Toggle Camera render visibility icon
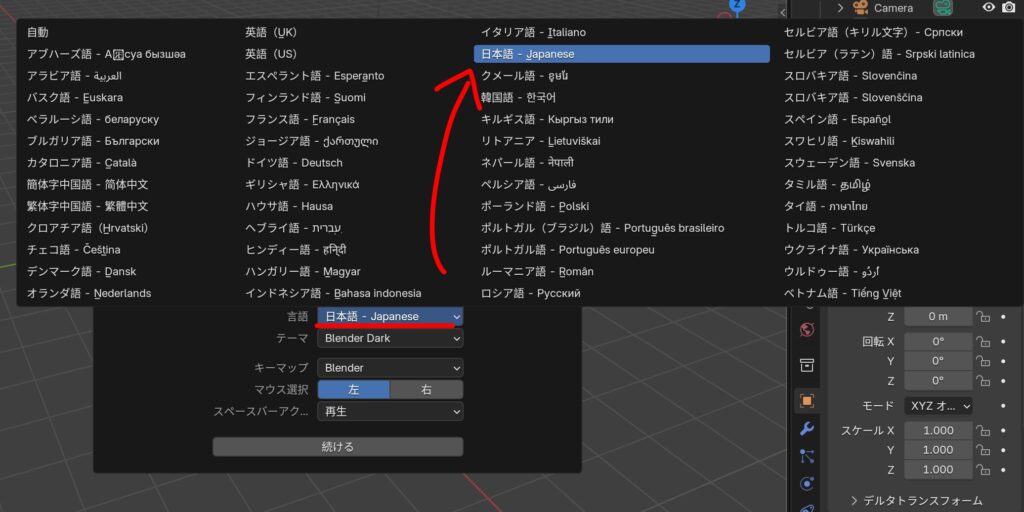Image resolution: width=1024 pixels, height=512 pixels. [1009, 8]
